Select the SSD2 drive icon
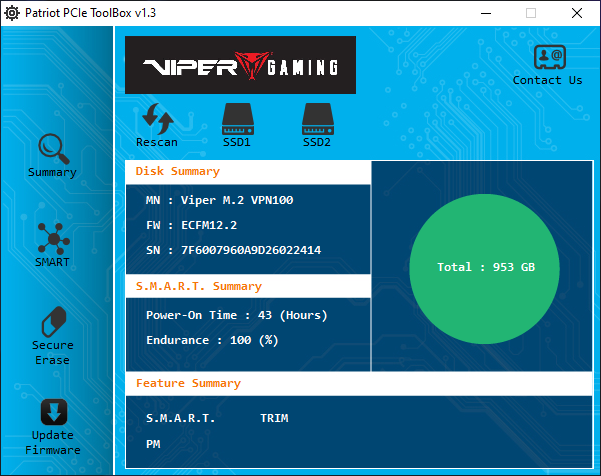 pos(316,118)
